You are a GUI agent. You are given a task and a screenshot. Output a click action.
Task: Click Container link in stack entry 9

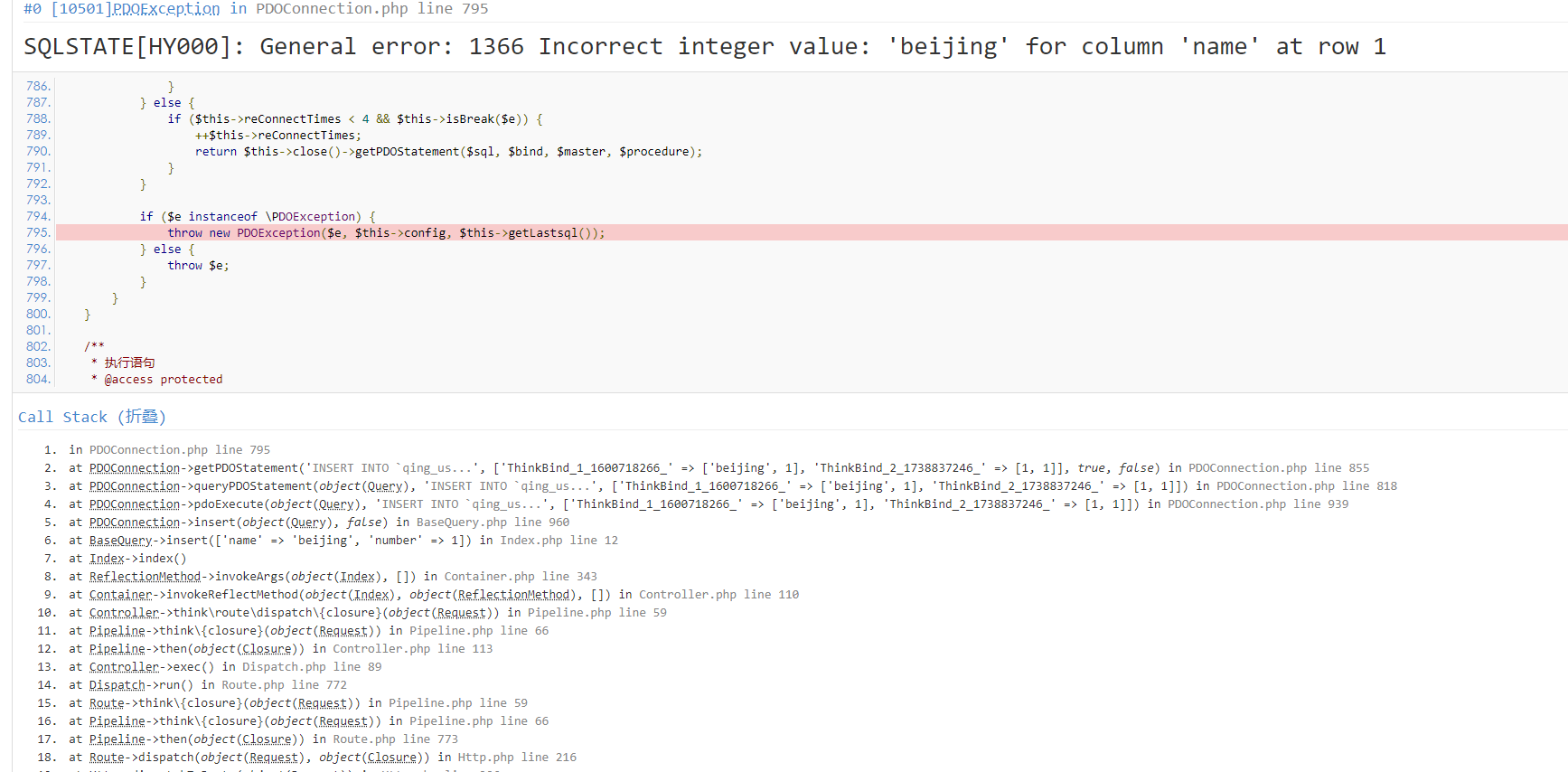pyautogui.click(x=121, y=595)
